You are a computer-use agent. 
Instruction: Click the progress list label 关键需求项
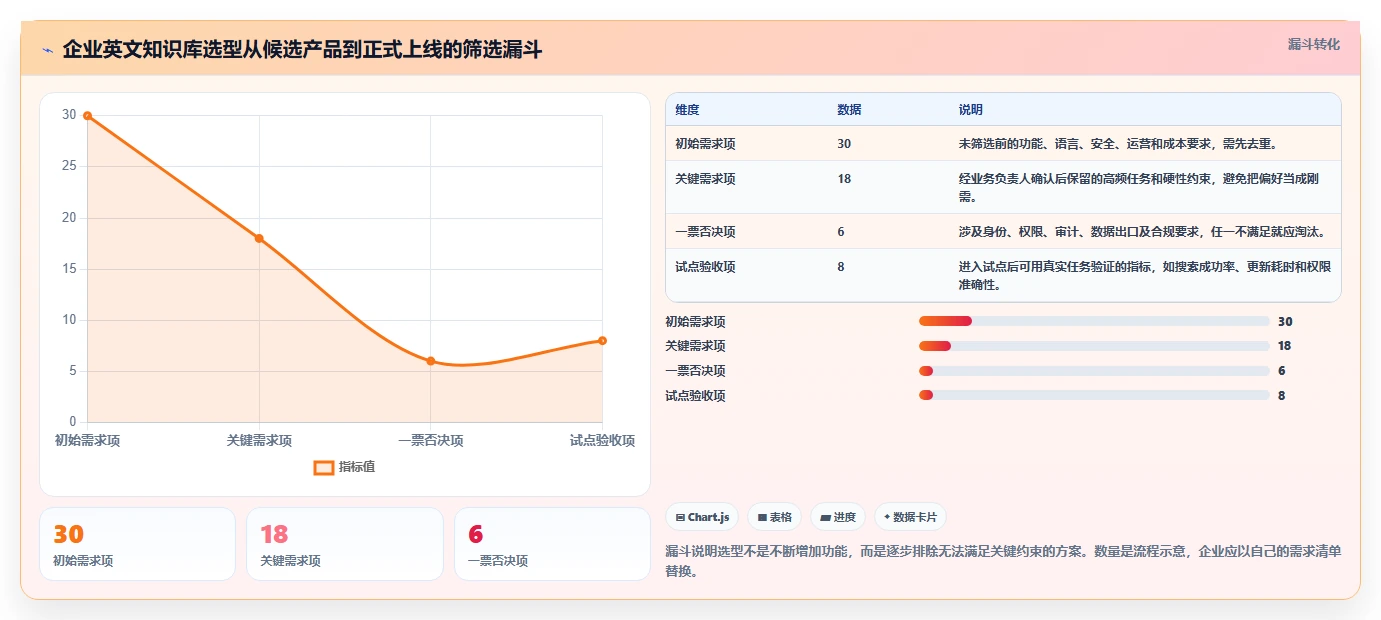tap(695, 346)
